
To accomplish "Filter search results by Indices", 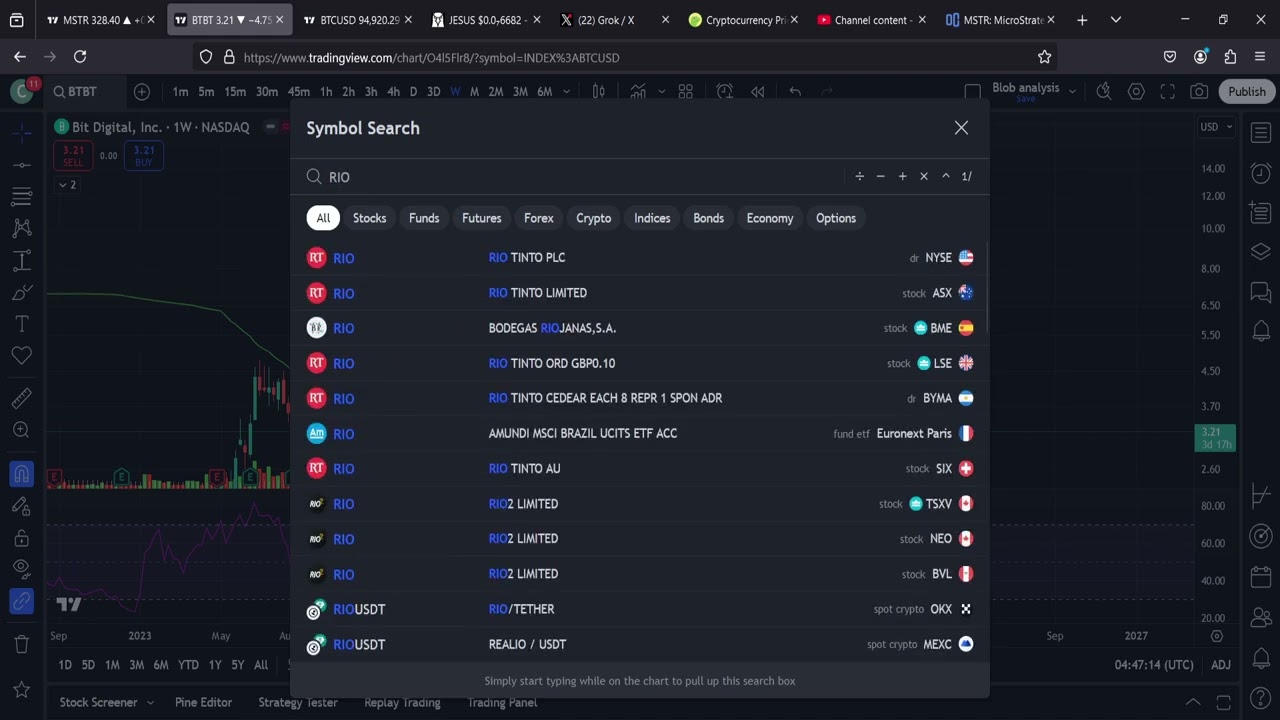I will pyautogui.click(x=652, y=218).
